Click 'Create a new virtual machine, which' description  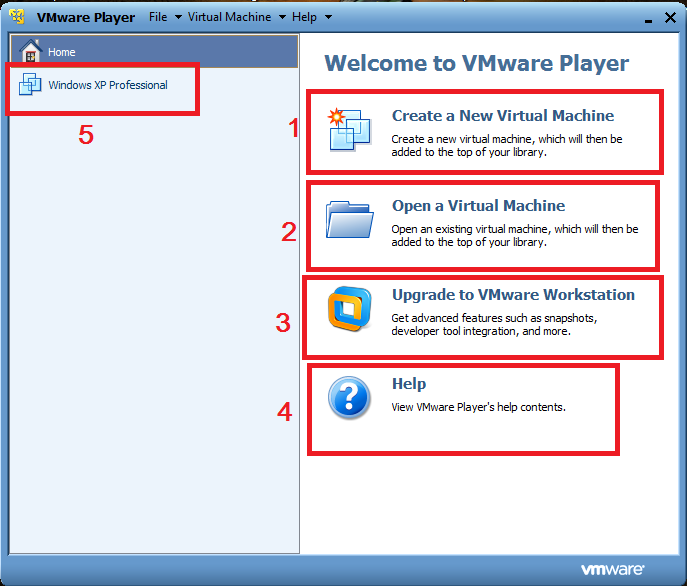506,146
